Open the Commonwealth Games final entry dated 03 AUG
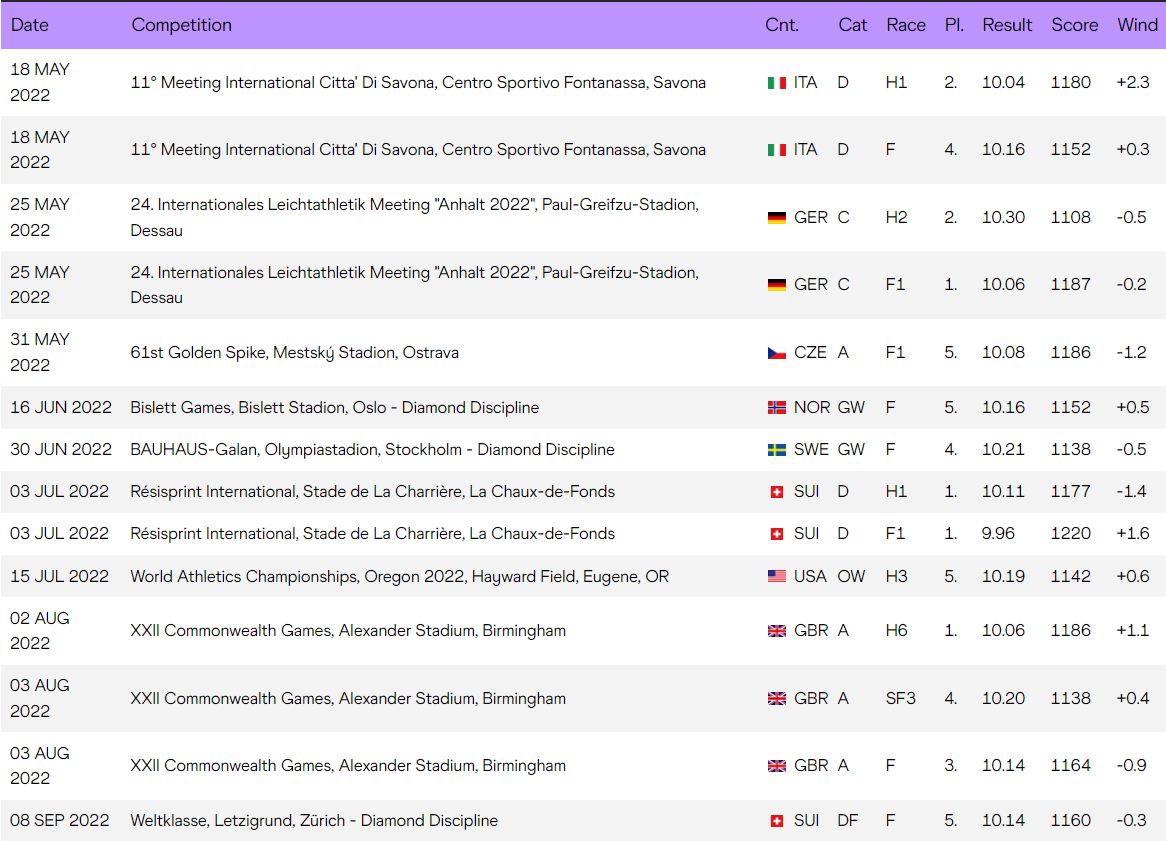The image size is (1166, 841). [348, 765]
